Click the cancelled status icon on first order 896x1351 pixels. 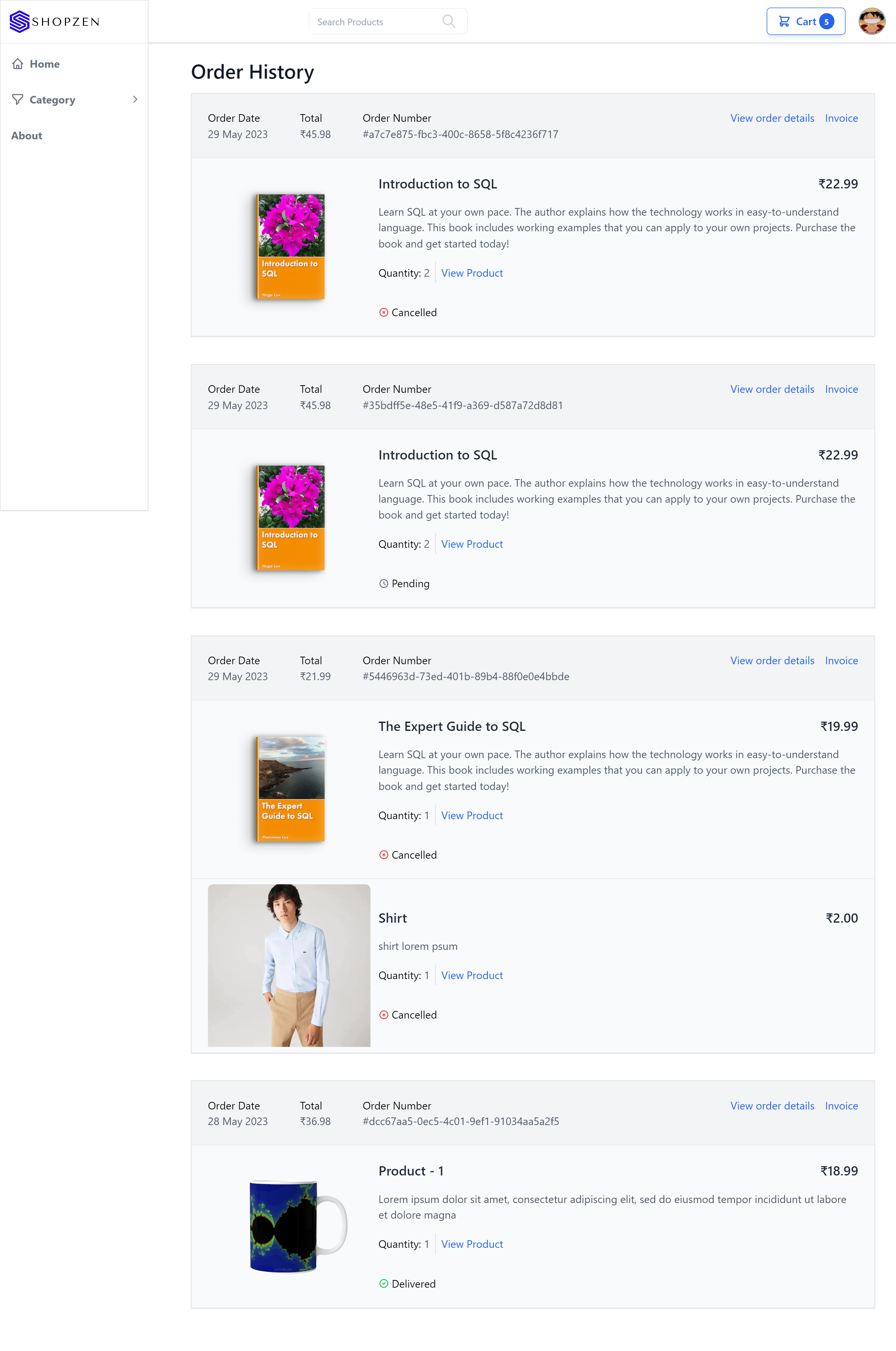point(383,312)
